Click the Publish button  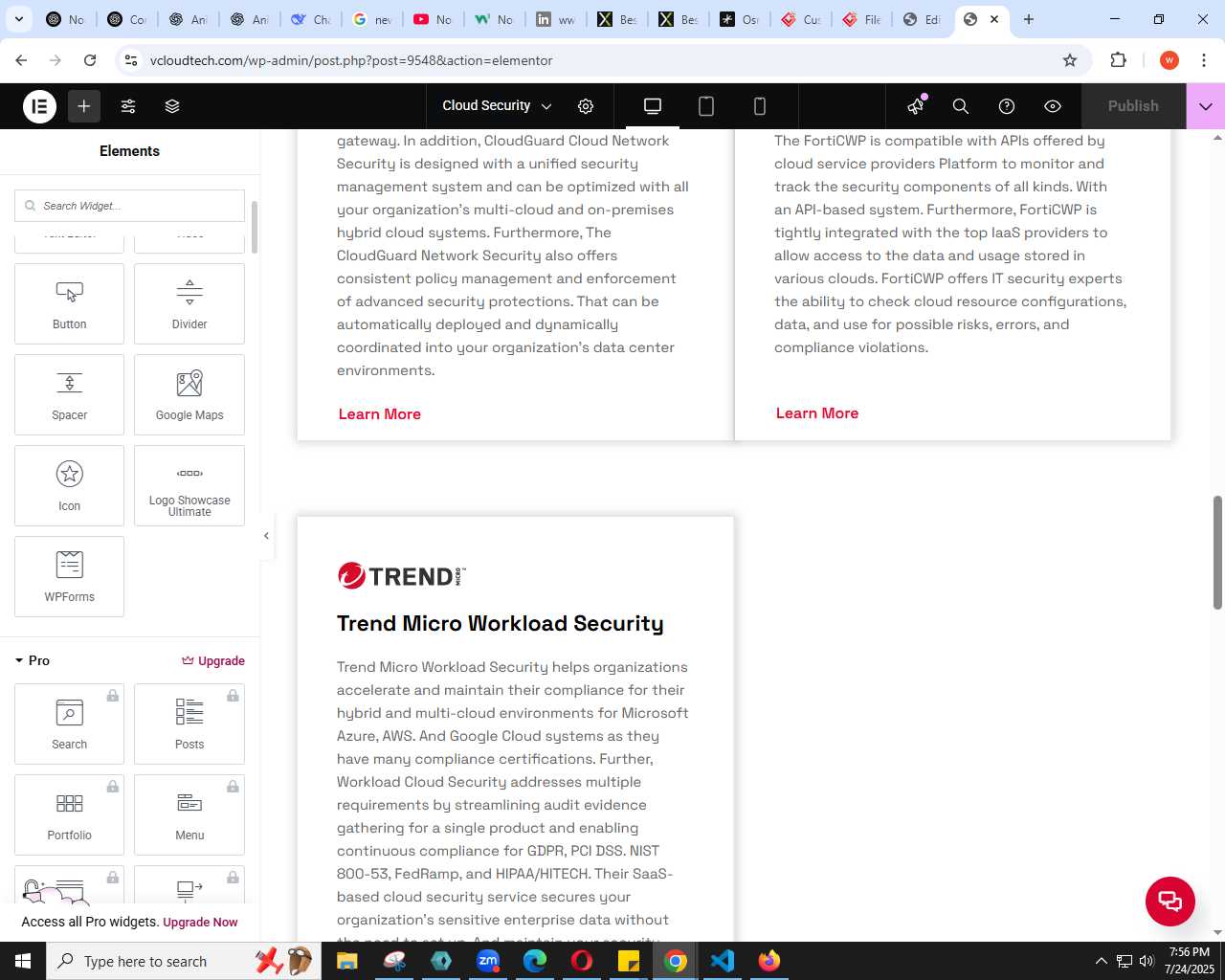tap(1133, 106)
